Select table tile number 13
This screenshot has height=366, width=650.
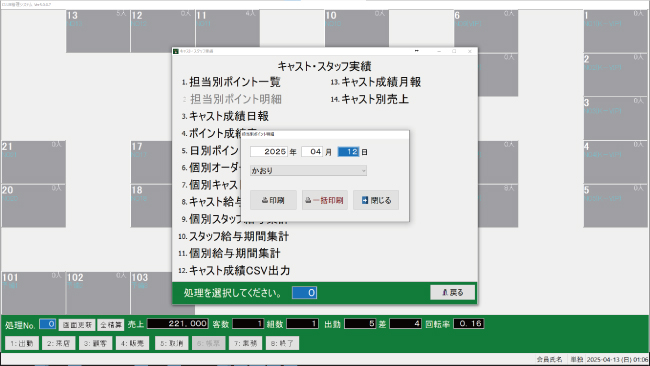[x=98, y=32]
